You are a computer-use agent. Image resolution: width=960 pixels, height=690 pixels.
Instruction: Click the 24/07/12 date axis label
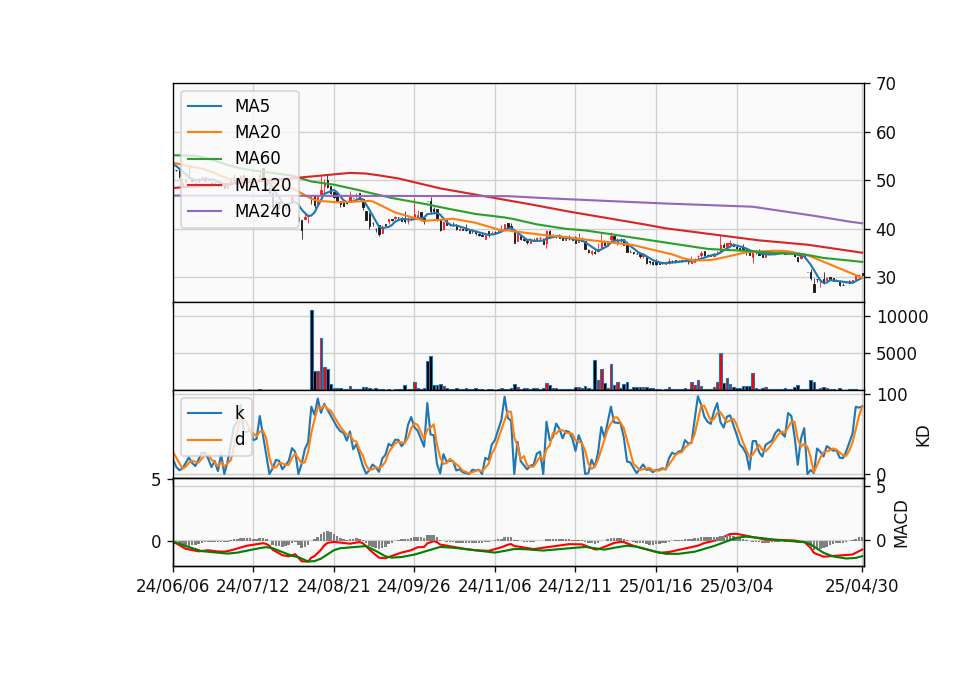pos(253,586)
